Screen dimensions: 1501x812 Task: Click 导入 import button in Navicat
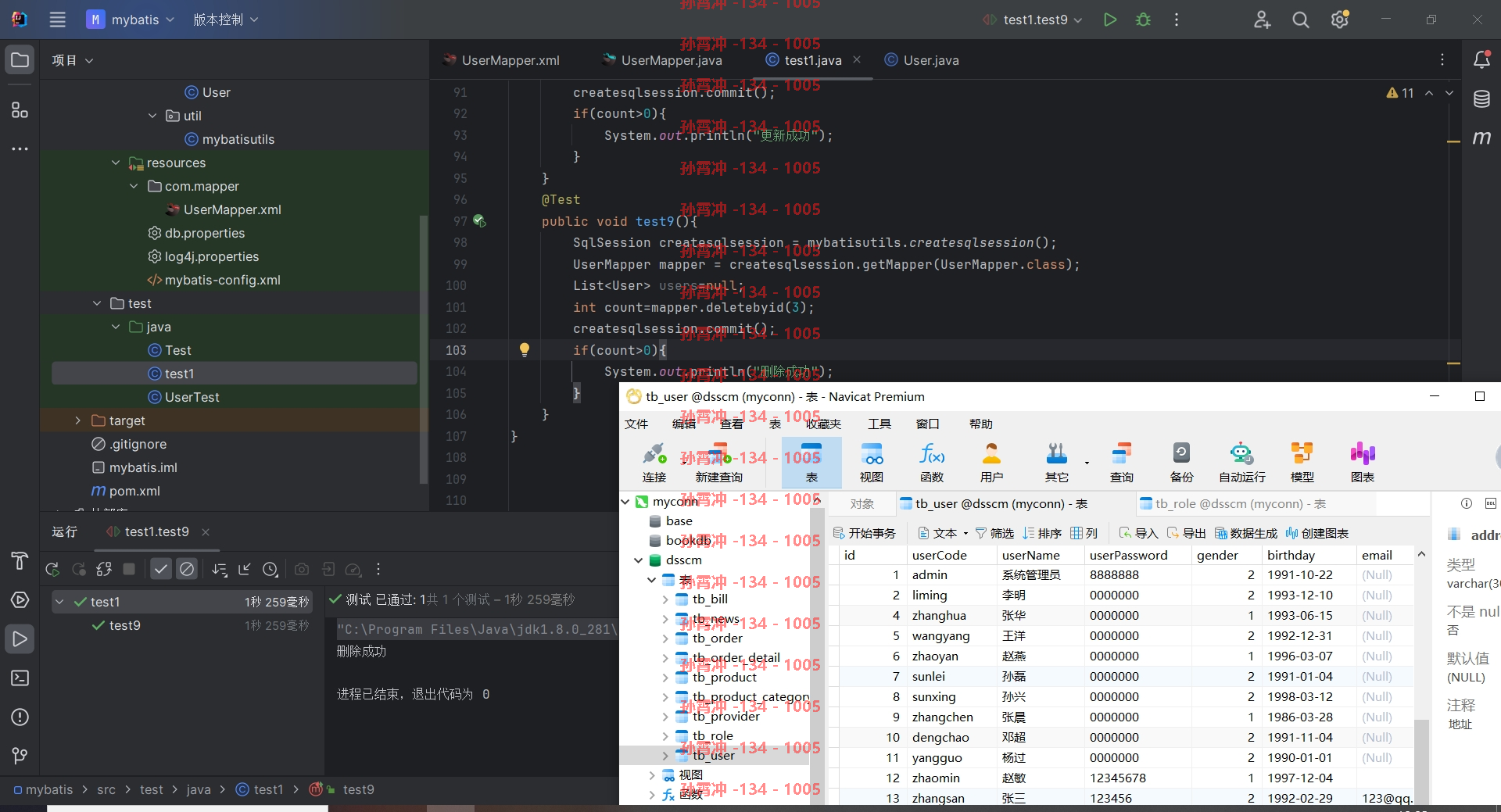[1139, 533]
